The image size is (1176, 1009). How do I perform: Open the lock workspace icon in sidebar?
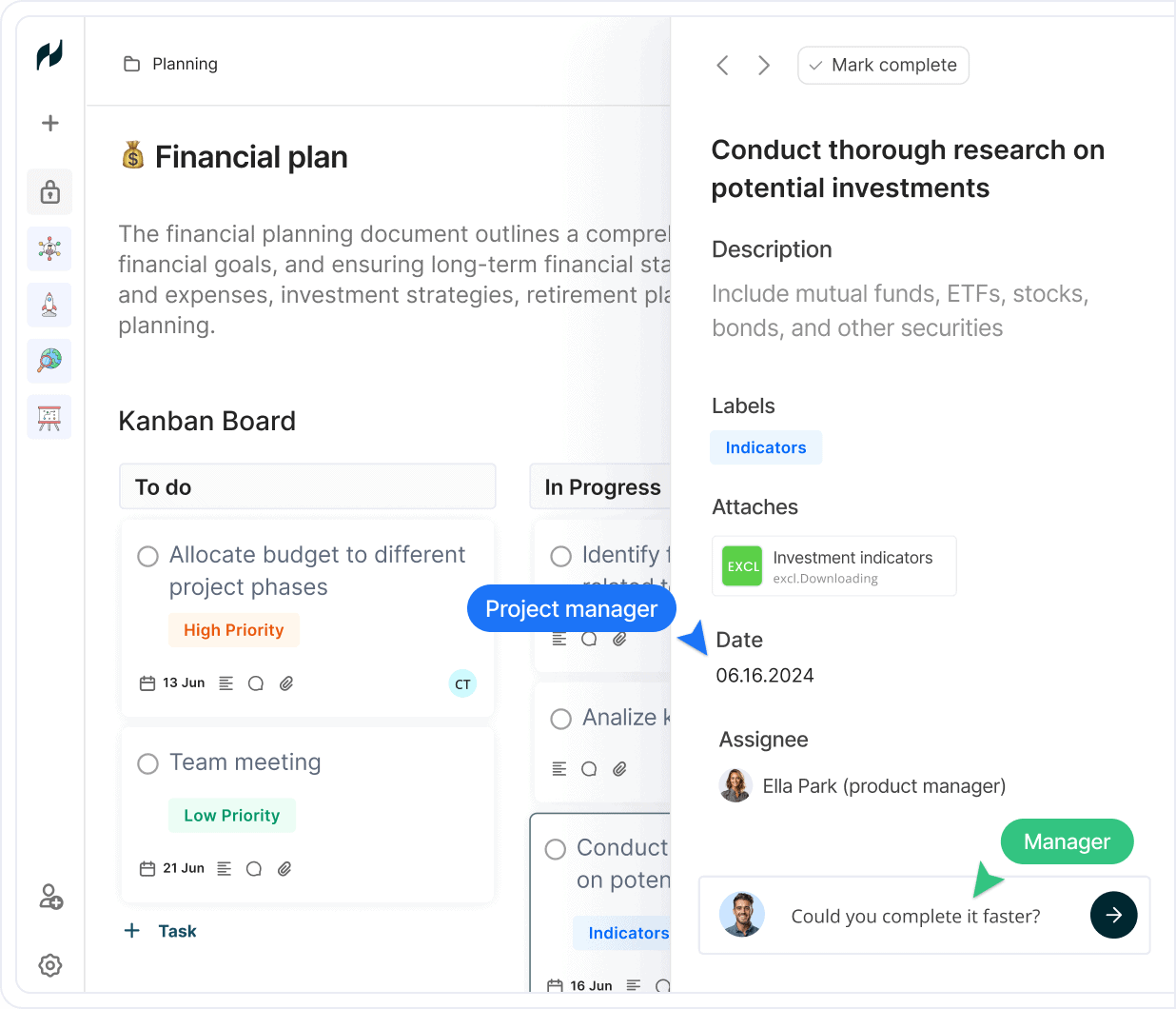(49, 192)
